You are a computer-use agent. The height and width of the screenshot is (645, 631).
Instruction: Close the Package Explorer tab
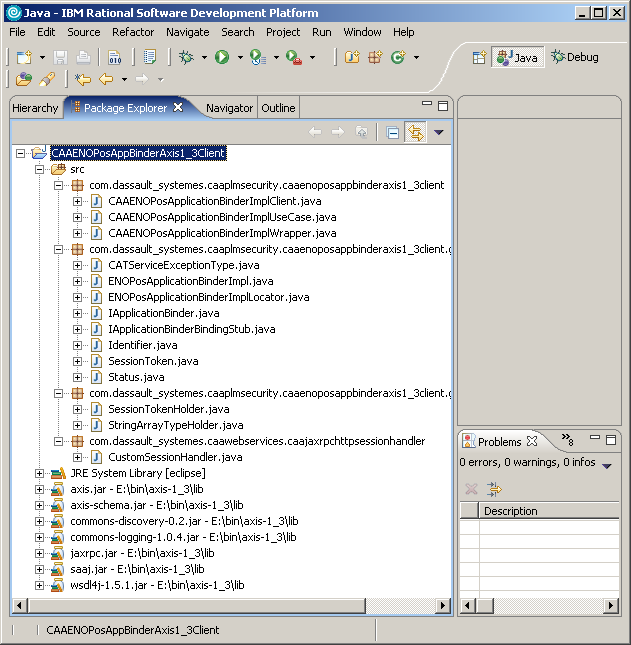178,107
